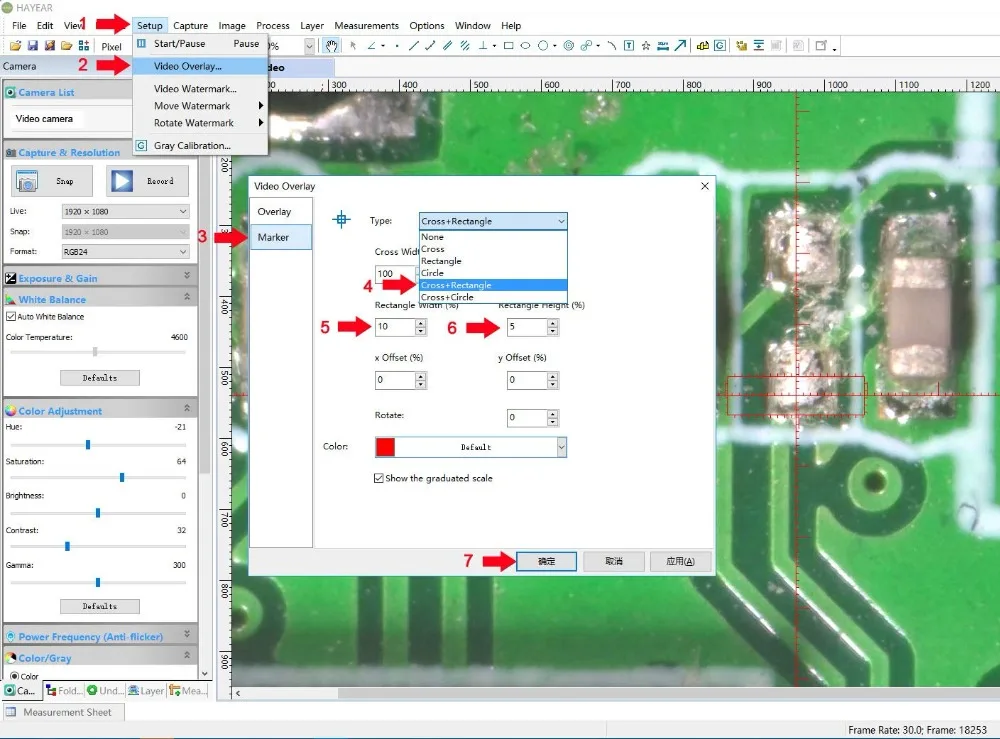This screenshot has height=739, width=1000.
Task: Open the Live resolution dropdown
Action: click(x=125, y=212)
